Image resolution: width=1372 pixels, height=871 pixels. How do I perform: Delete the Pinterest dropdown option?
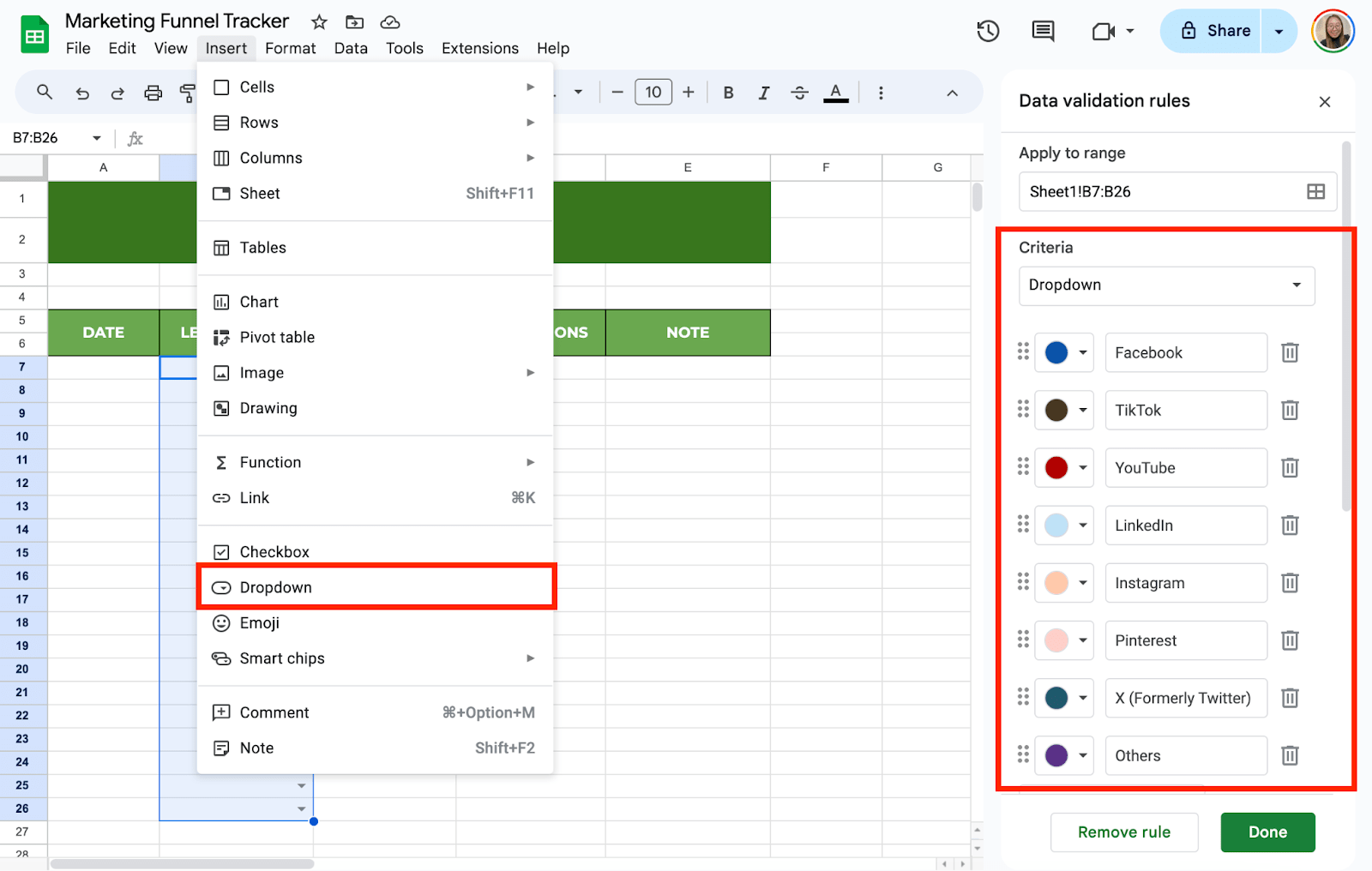[1290, 640]
